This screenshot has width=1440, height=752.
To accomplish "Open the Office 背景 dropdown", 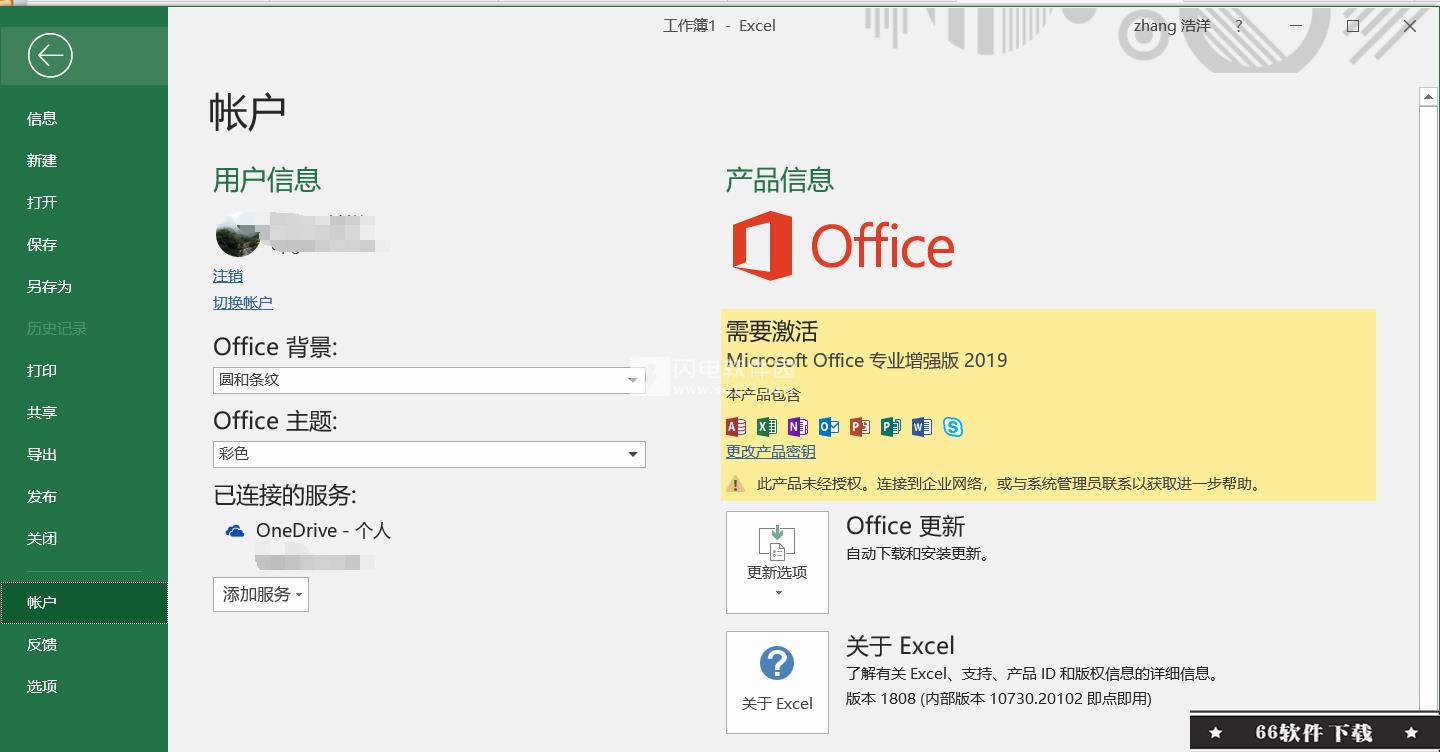I will (429, 380).
